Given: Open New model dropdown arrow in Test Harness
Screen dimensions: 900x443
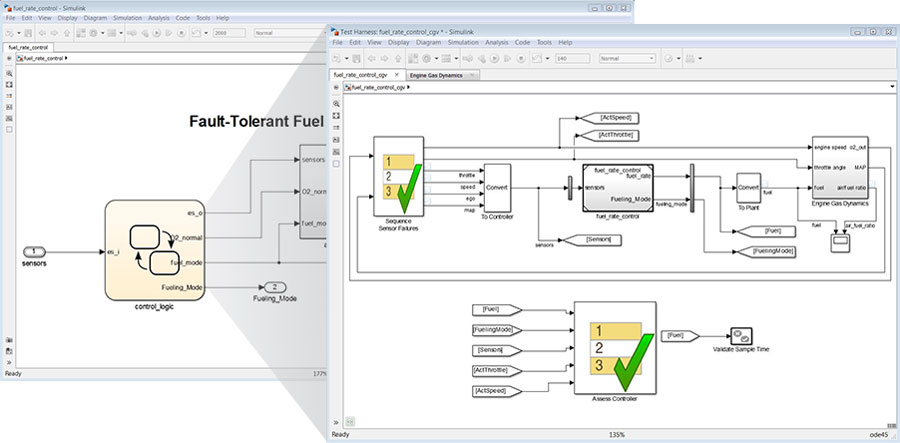Looking at the screenshot, I should [x=346, y=59].
